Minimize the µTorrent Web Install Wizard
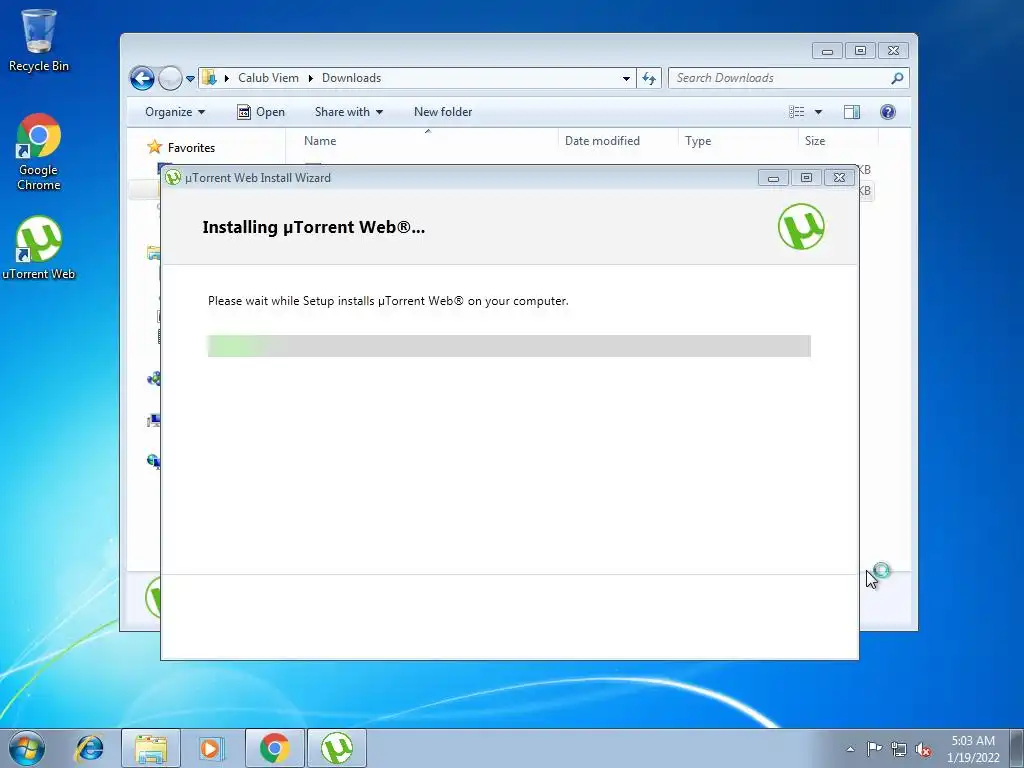The image size is (1024, 768). 773,178
